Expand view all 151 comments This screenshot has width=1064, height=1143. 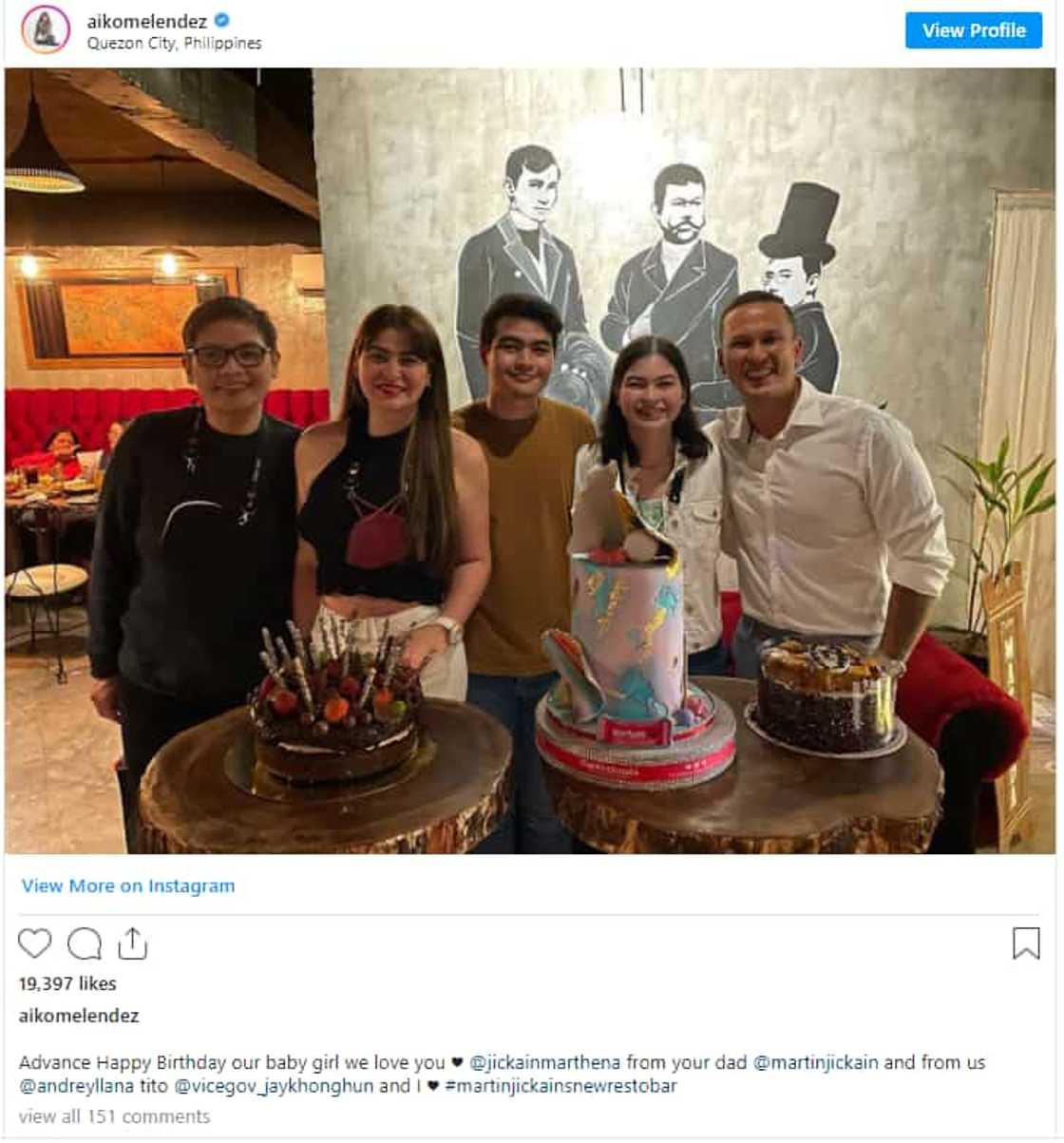pyautogui.click(x=114, y=1116)
